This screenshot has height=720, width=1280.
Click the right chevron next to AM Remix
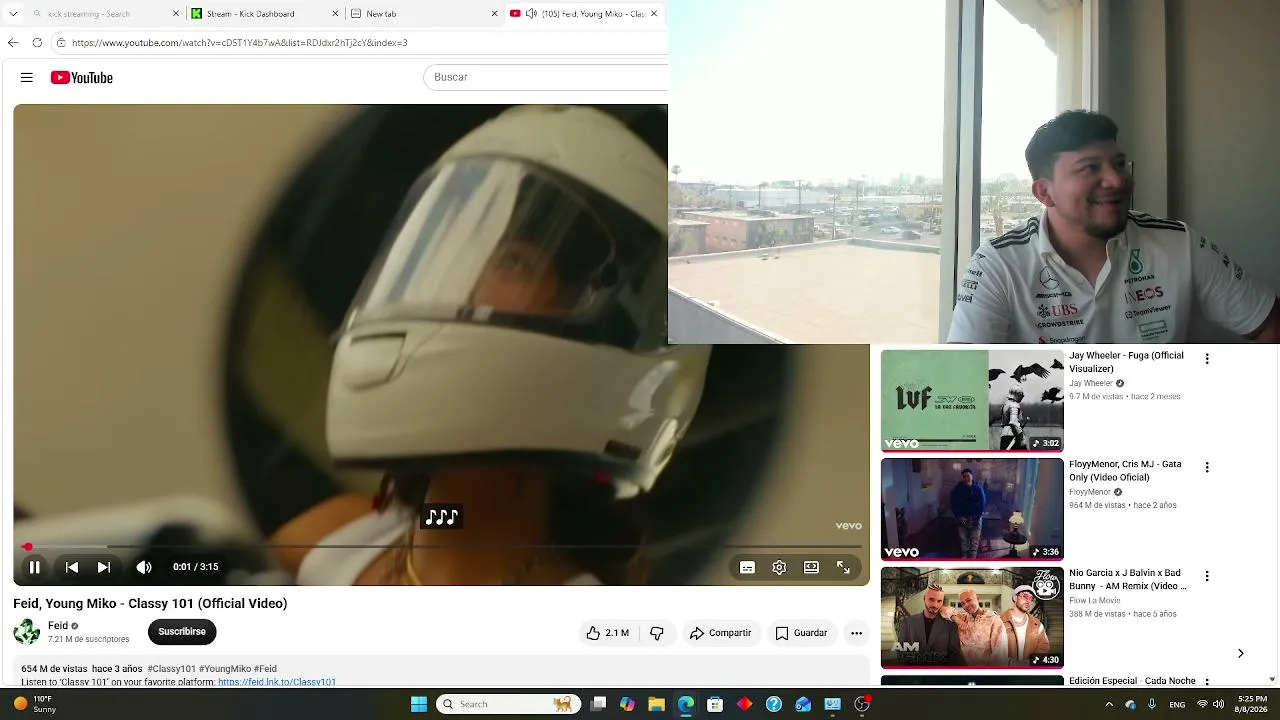click(x=1241, y=654)
